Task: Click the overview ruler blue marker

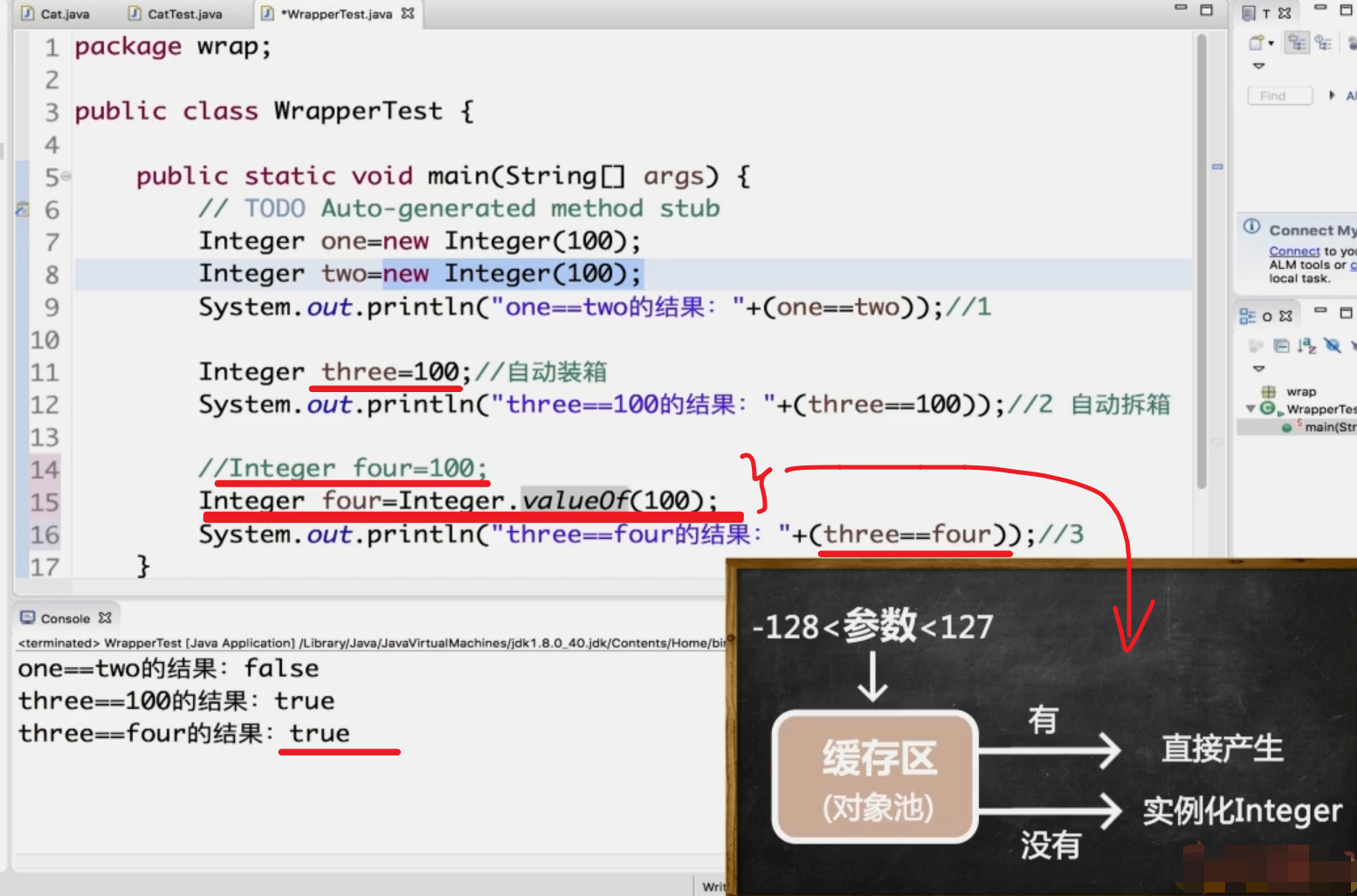Action: click(1217, 166)
